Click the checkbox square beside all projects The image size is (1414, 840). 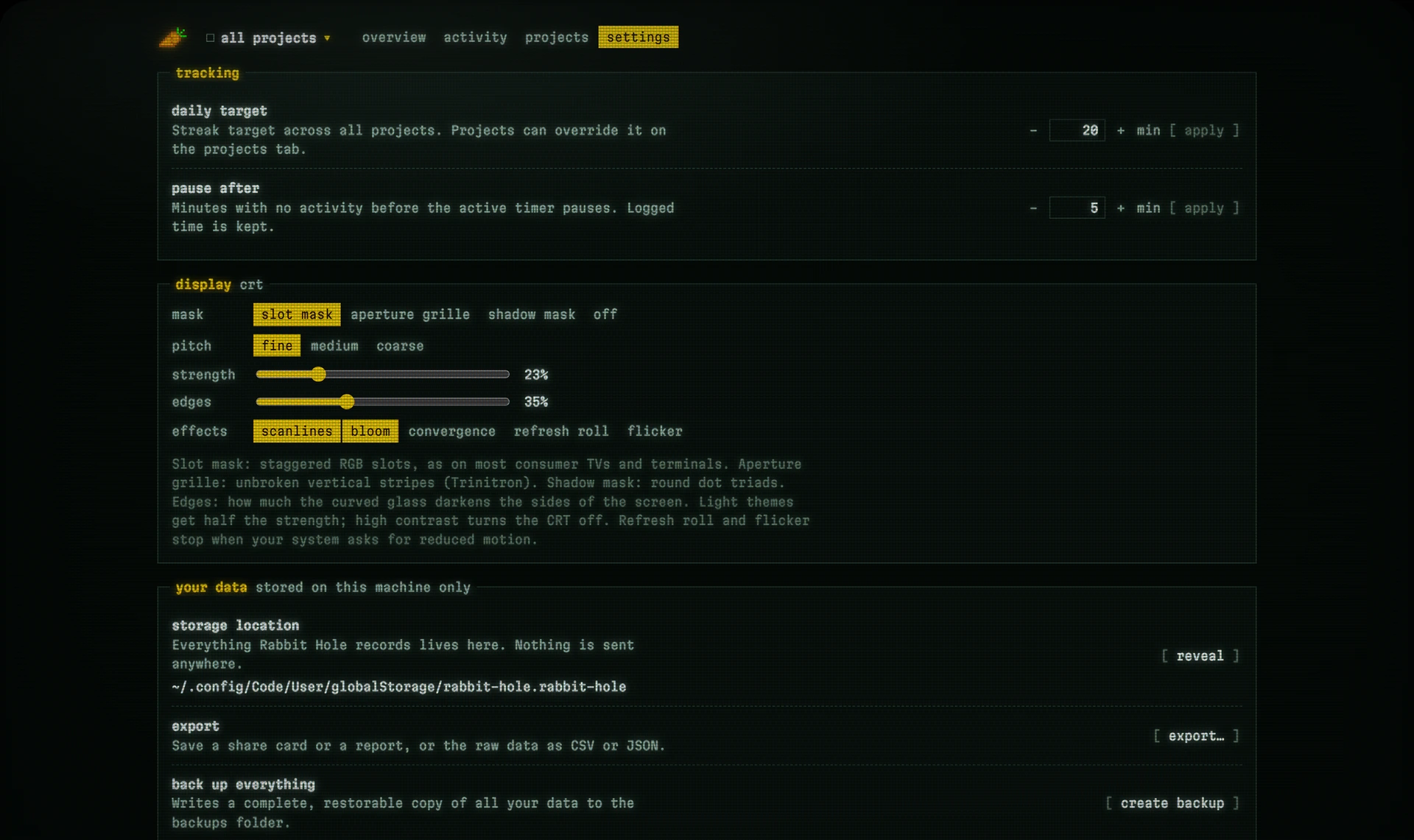pos(211,38)
